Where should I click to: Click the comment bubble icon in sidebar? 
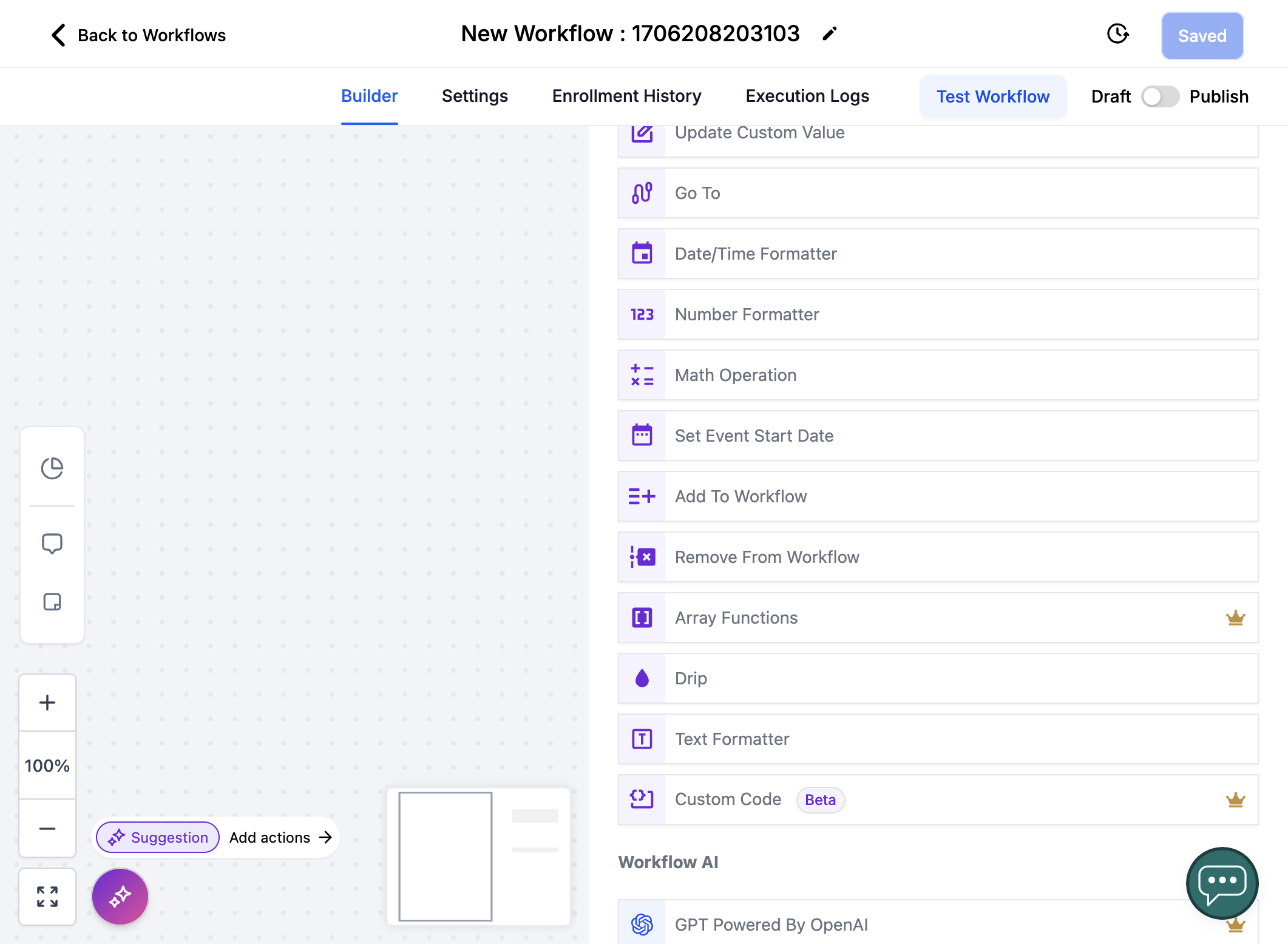pyautogui.click(x=52, y=544)
